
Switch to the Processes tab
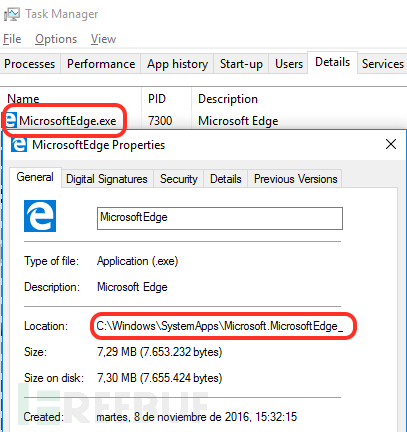coord(30,64)
